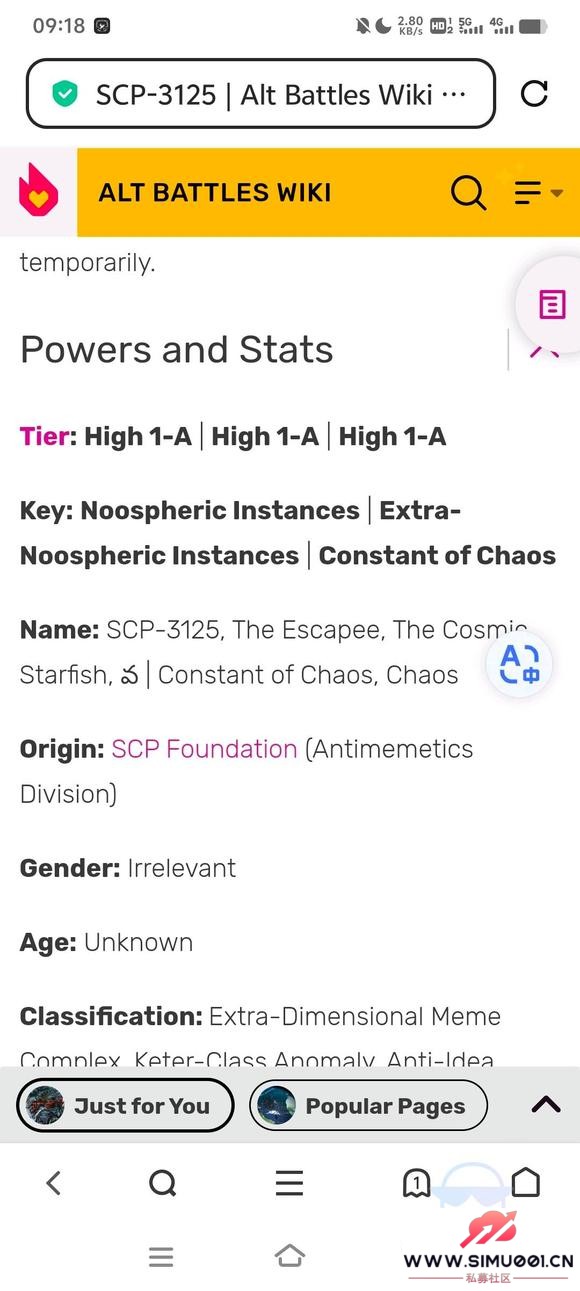
Task: Reload the page with refresh icon
Action: coord(535,94)
